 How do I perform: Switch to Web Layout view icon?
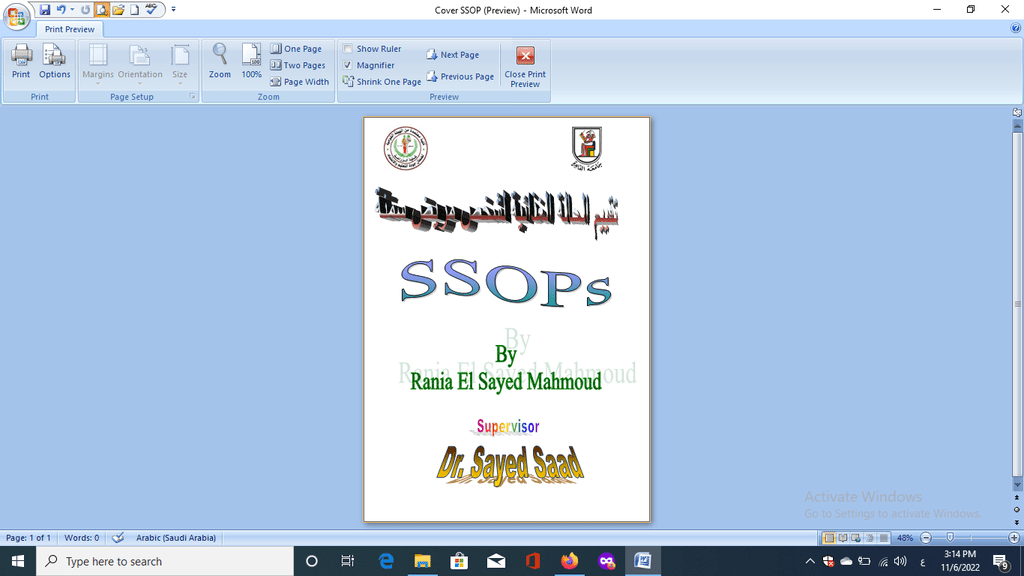856,538
